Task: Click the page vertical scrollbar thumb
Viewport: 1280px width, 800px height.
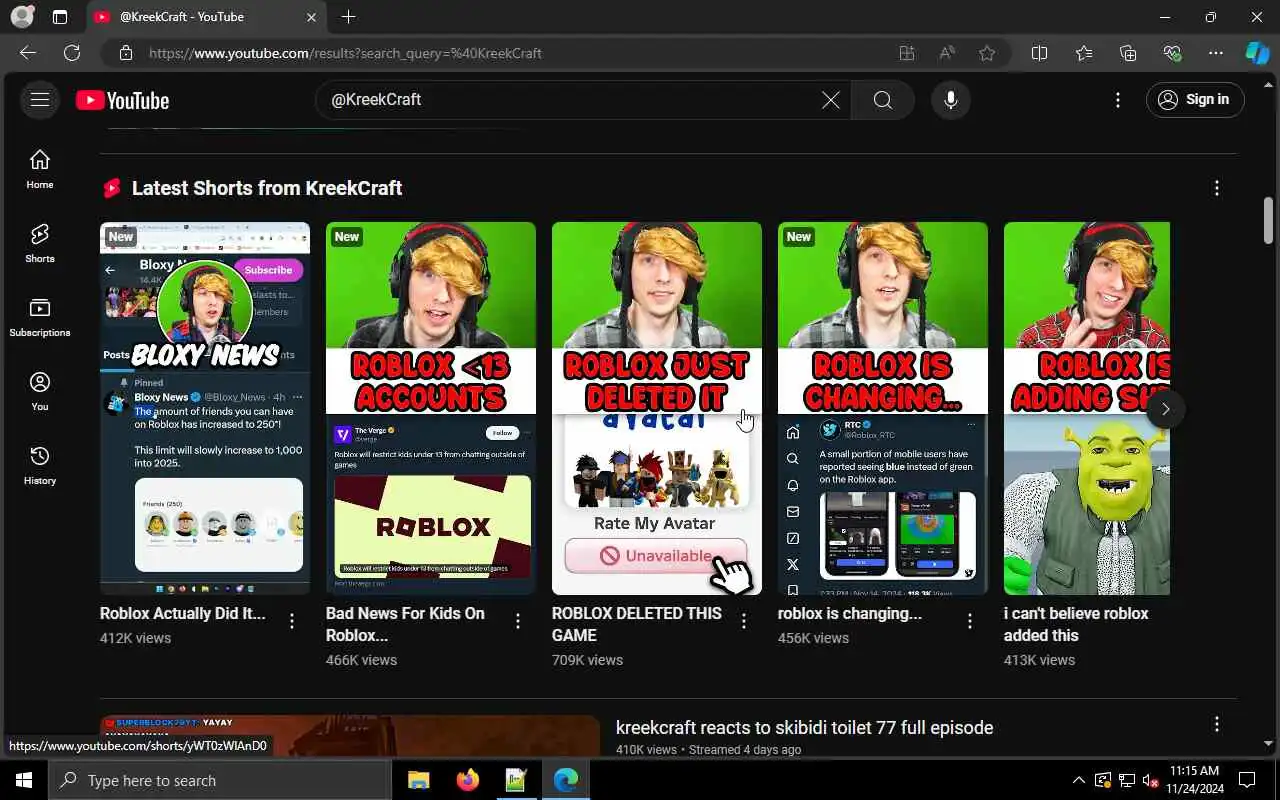Action: pyautogui.click(x=1269, y=220)
